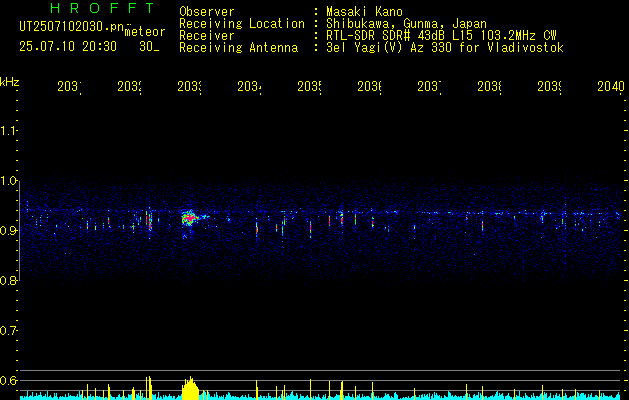This screenshot has width=629, height=400.
Task: Click the word meteor under the file name
Action: coord(145,32)
